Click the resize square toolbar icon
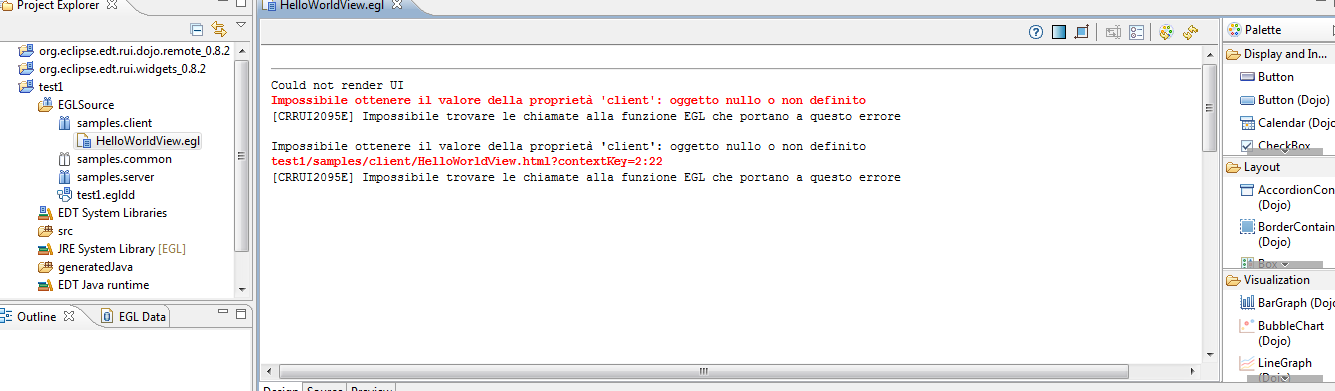Screen dimensions: 1335x391 tap(1082, 32)
